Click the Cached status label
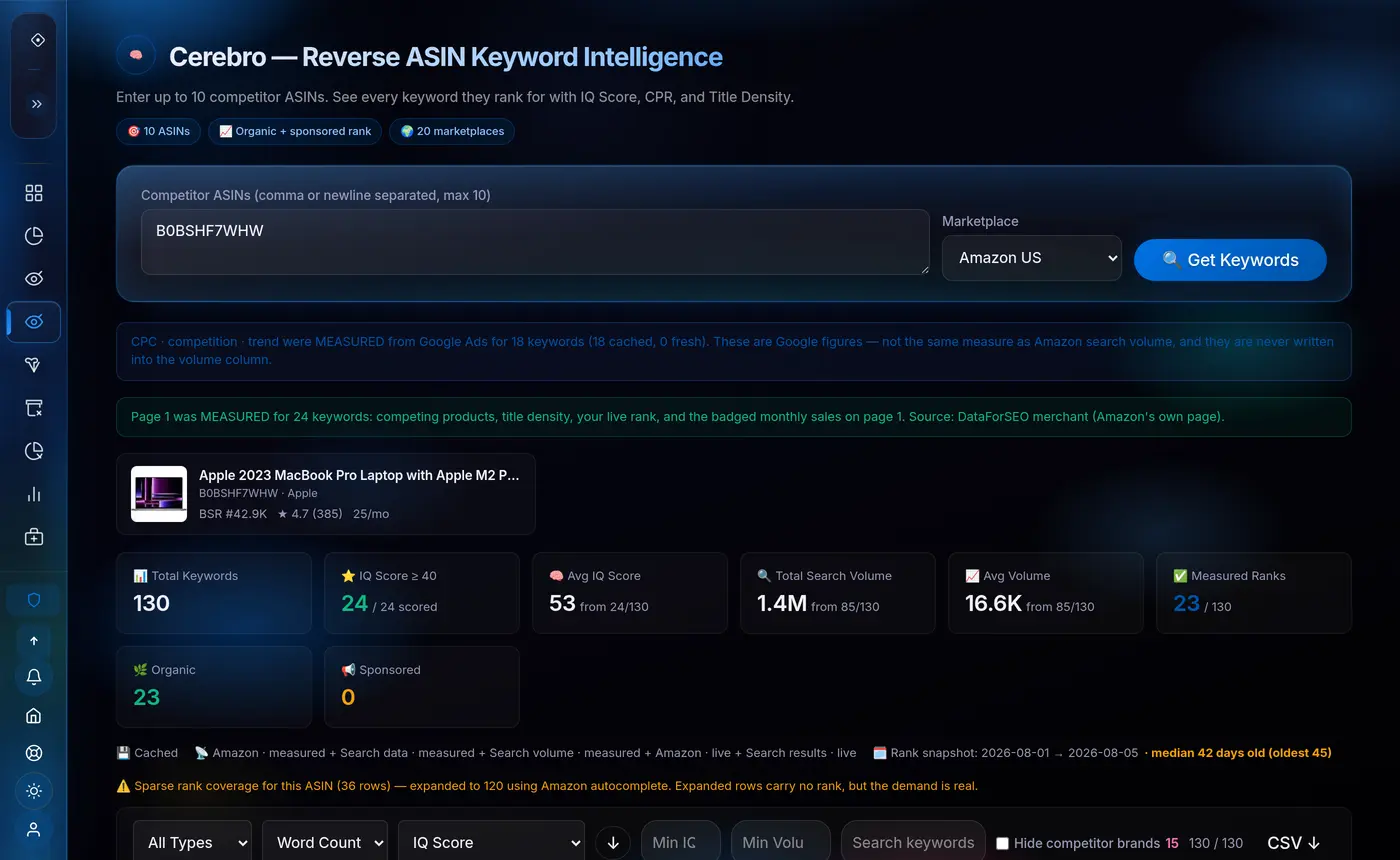The width and height of the screenshot is (1400, 860). coord(147,753)
